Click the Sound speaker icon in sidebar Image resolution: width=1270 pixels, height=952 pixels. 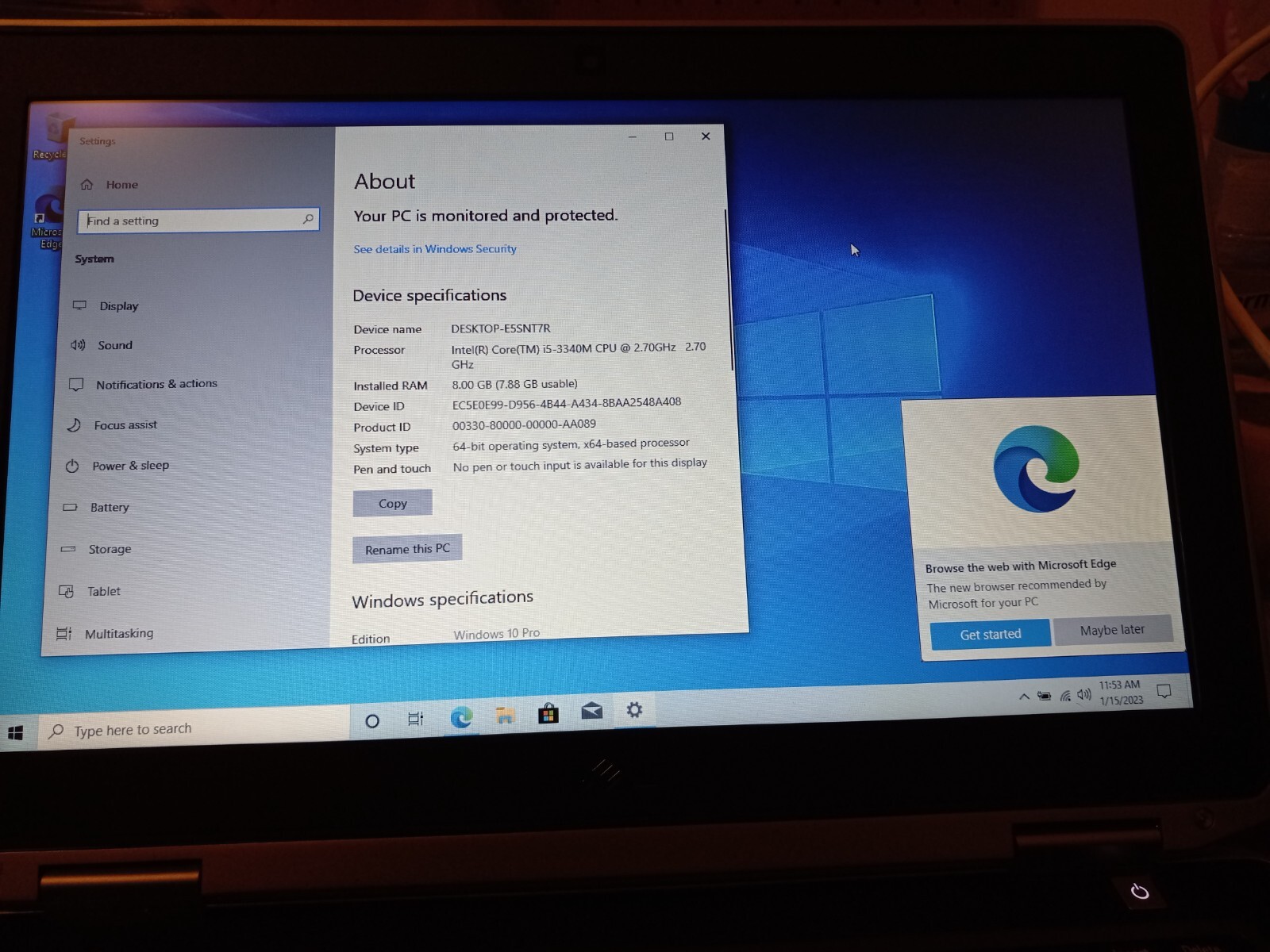pyautogui.click(x=78, y=345)
